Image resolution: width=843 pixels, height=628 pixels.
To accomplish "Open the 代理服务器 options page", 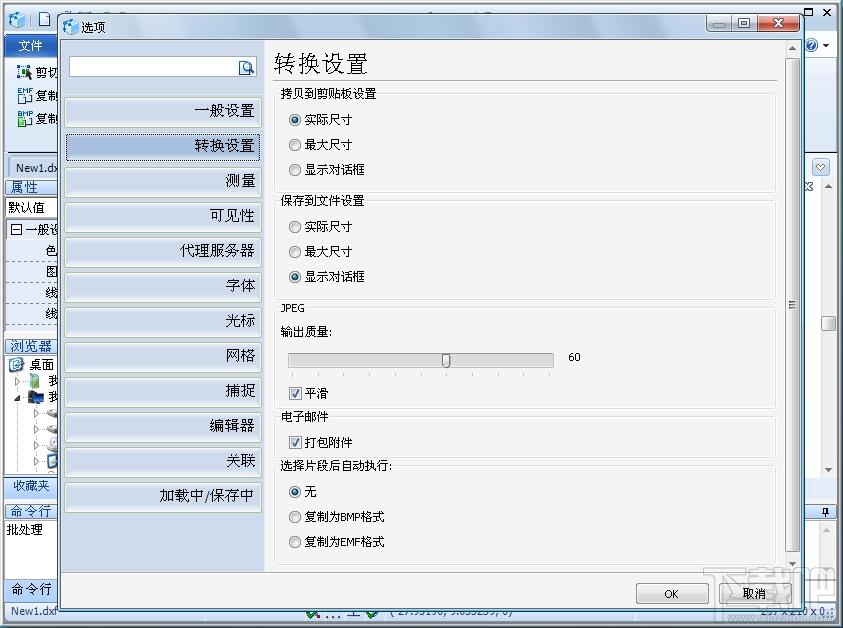I will pos(163,251).
